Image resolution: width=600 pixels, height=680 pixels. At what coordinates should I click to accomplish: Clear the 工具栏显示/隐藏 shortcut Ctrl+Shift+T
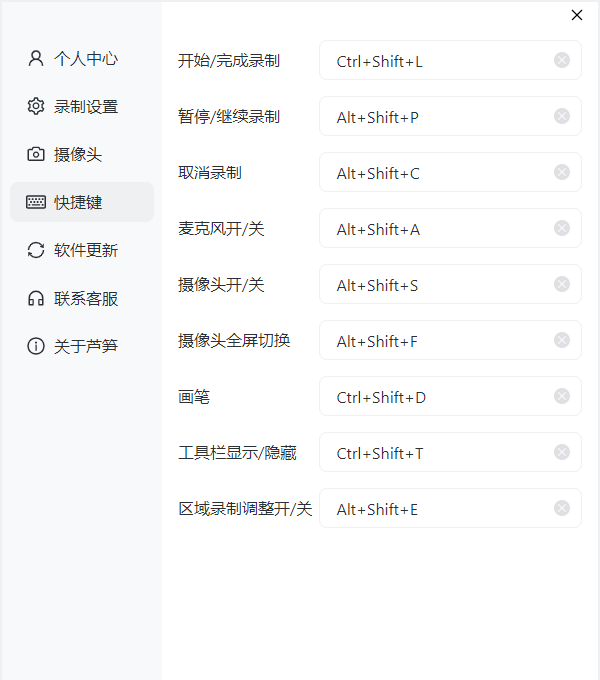[562, 452]
